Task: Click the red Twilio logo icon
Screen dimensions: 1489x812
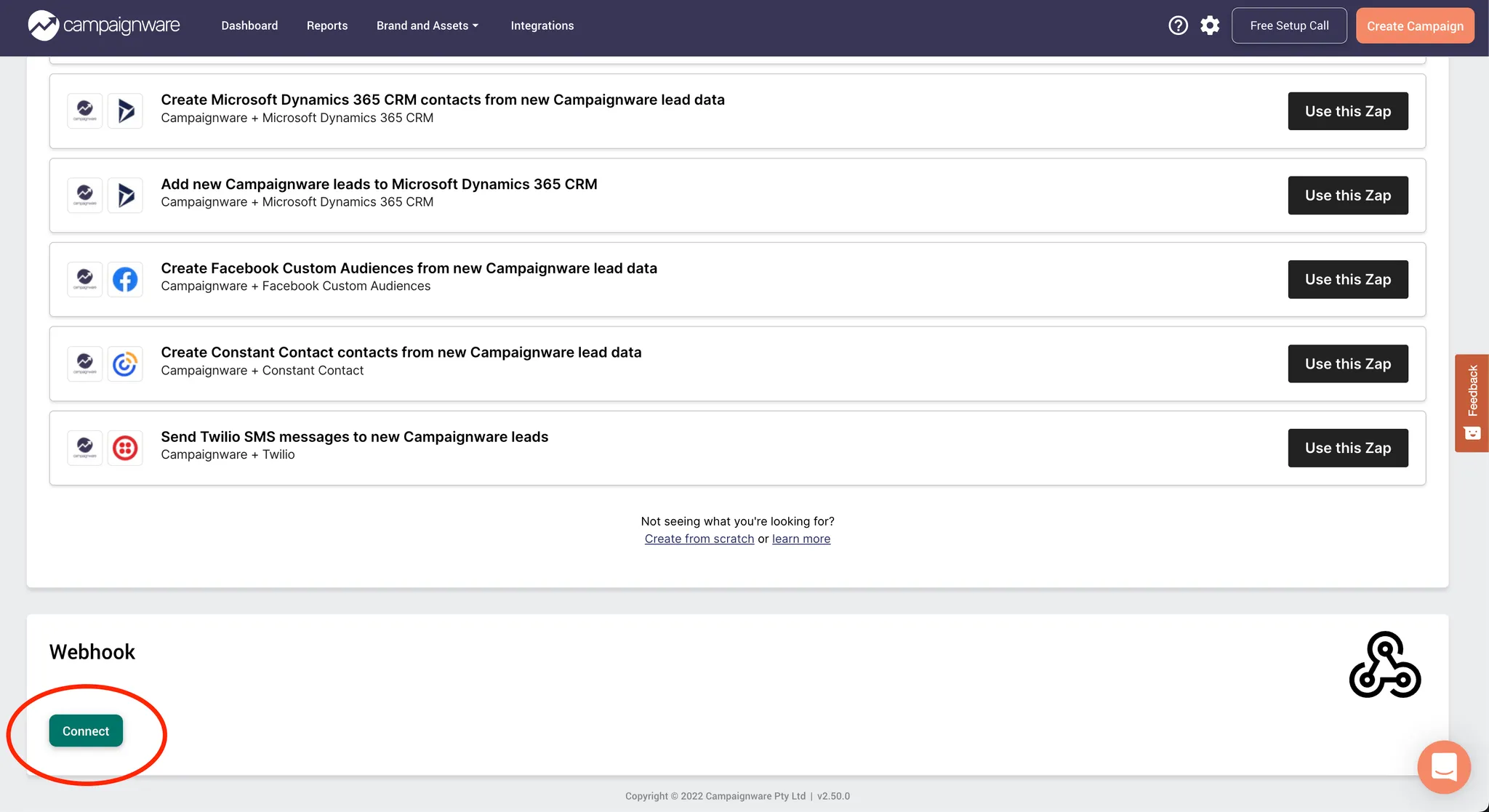Action: (x=125, y=449)
